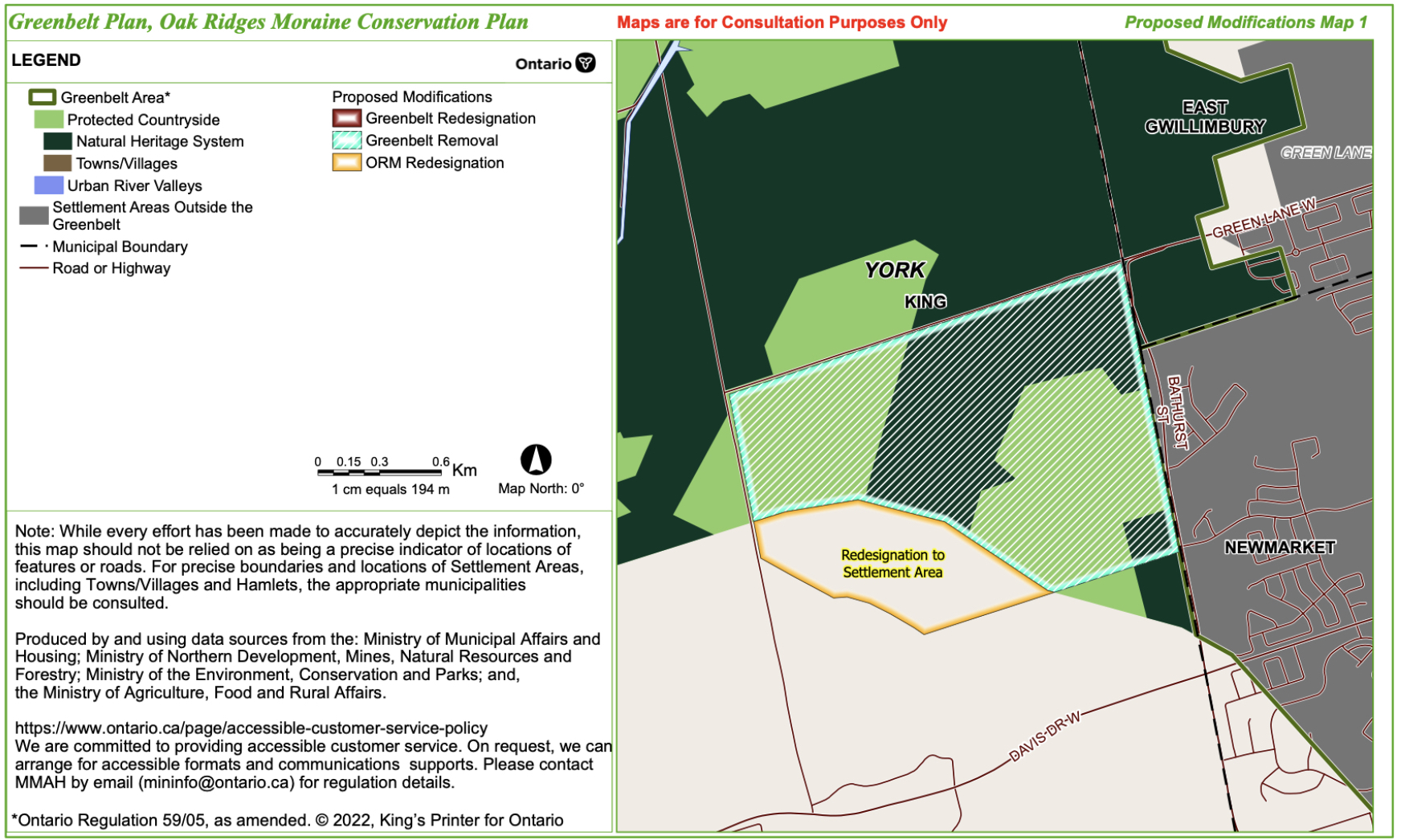Click the Ontario trillium logo icon
This screenshot has width=1401, height=840.
click(x=586, y=63)
